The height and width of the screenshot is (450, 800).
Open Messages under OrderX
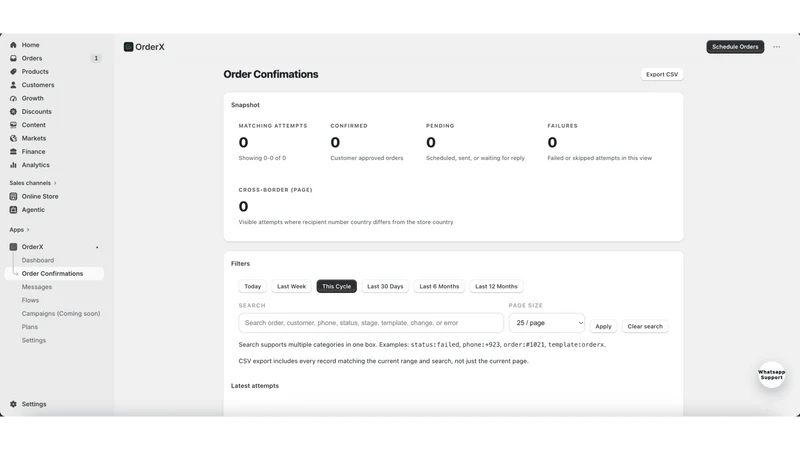37,287
